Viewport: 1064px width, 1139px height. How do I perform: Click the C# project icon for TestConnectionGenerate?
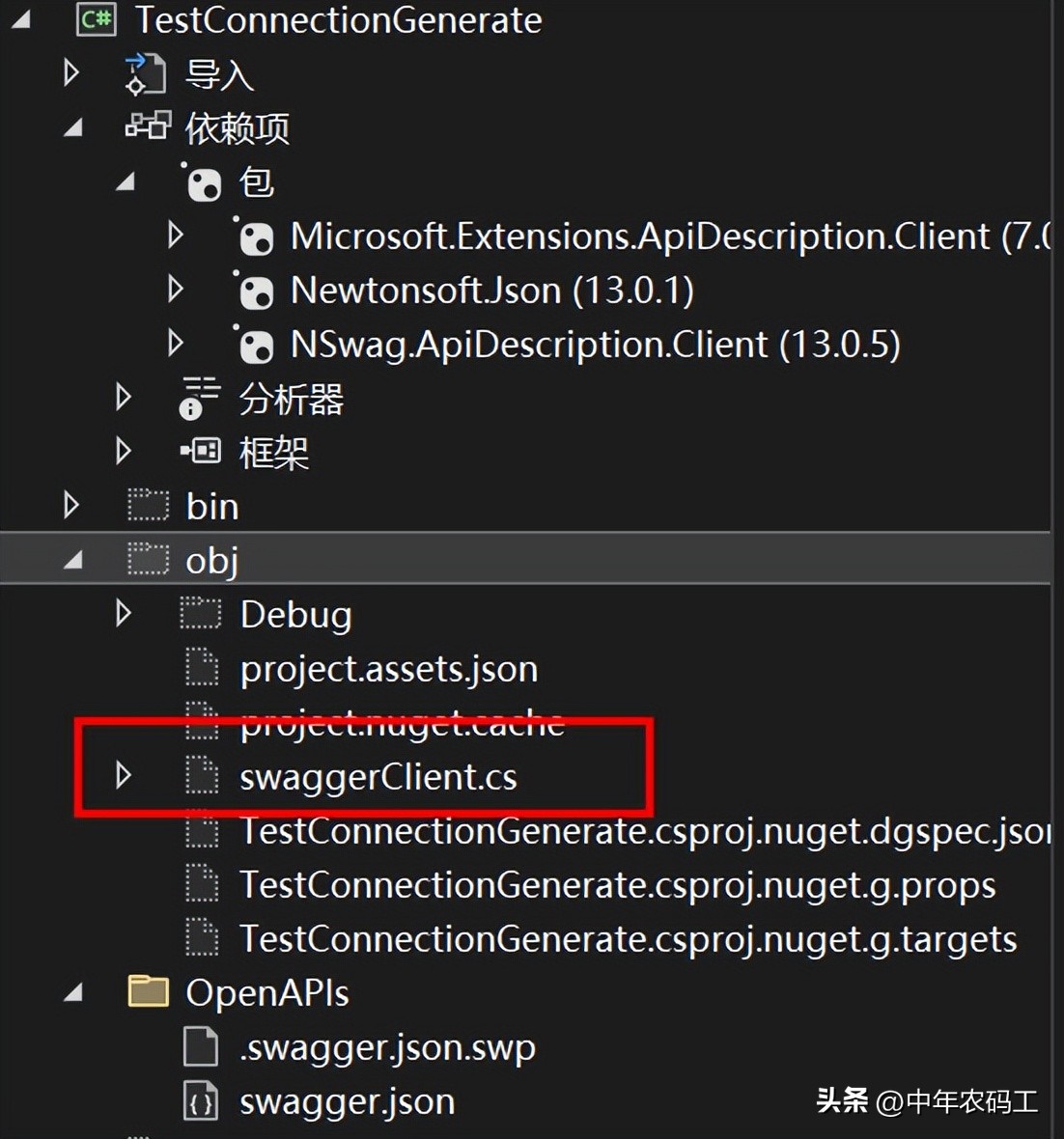point(96,19)
